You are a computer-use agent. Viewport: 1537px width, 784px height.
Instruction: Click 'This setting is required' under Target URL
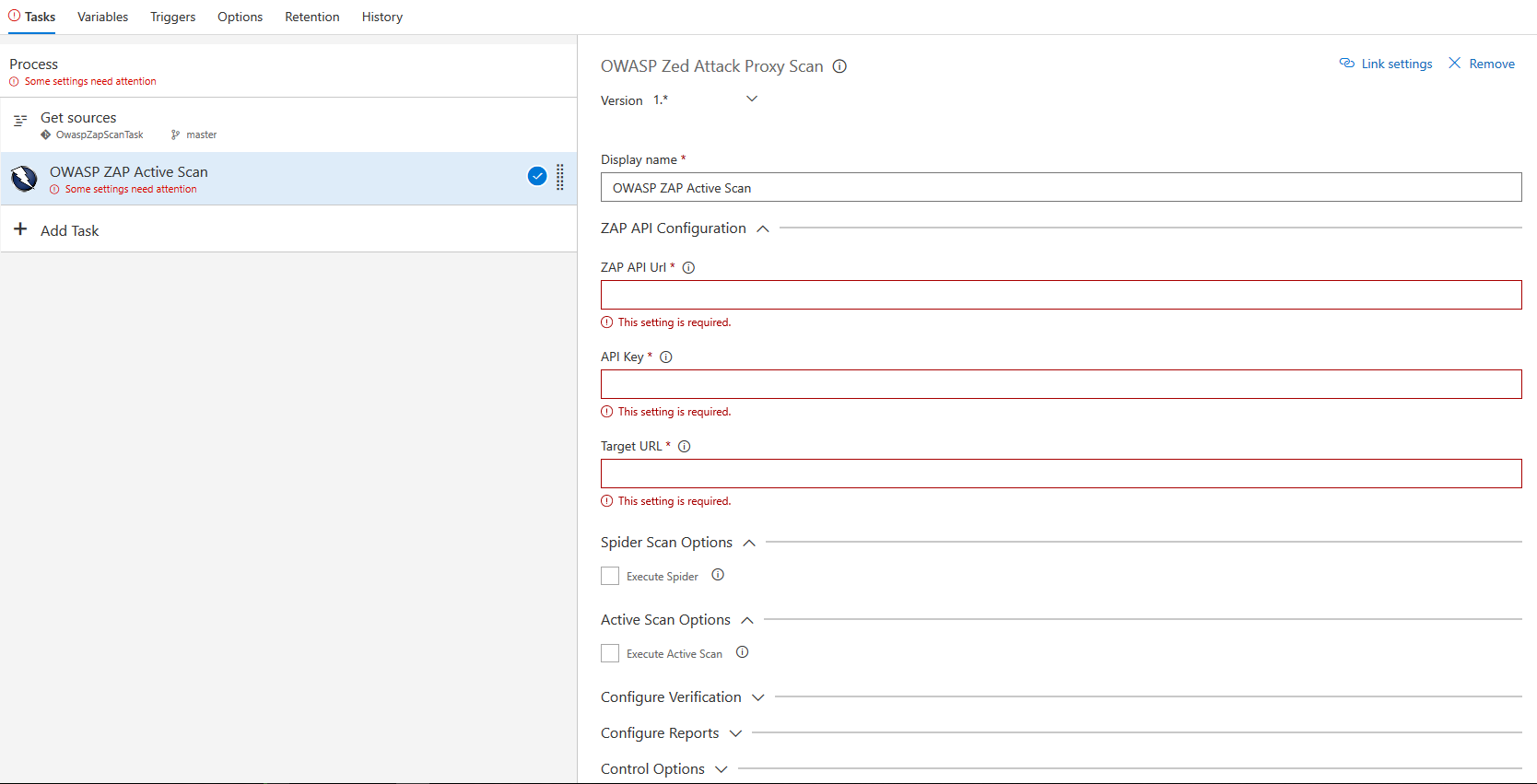coord(675,501)
